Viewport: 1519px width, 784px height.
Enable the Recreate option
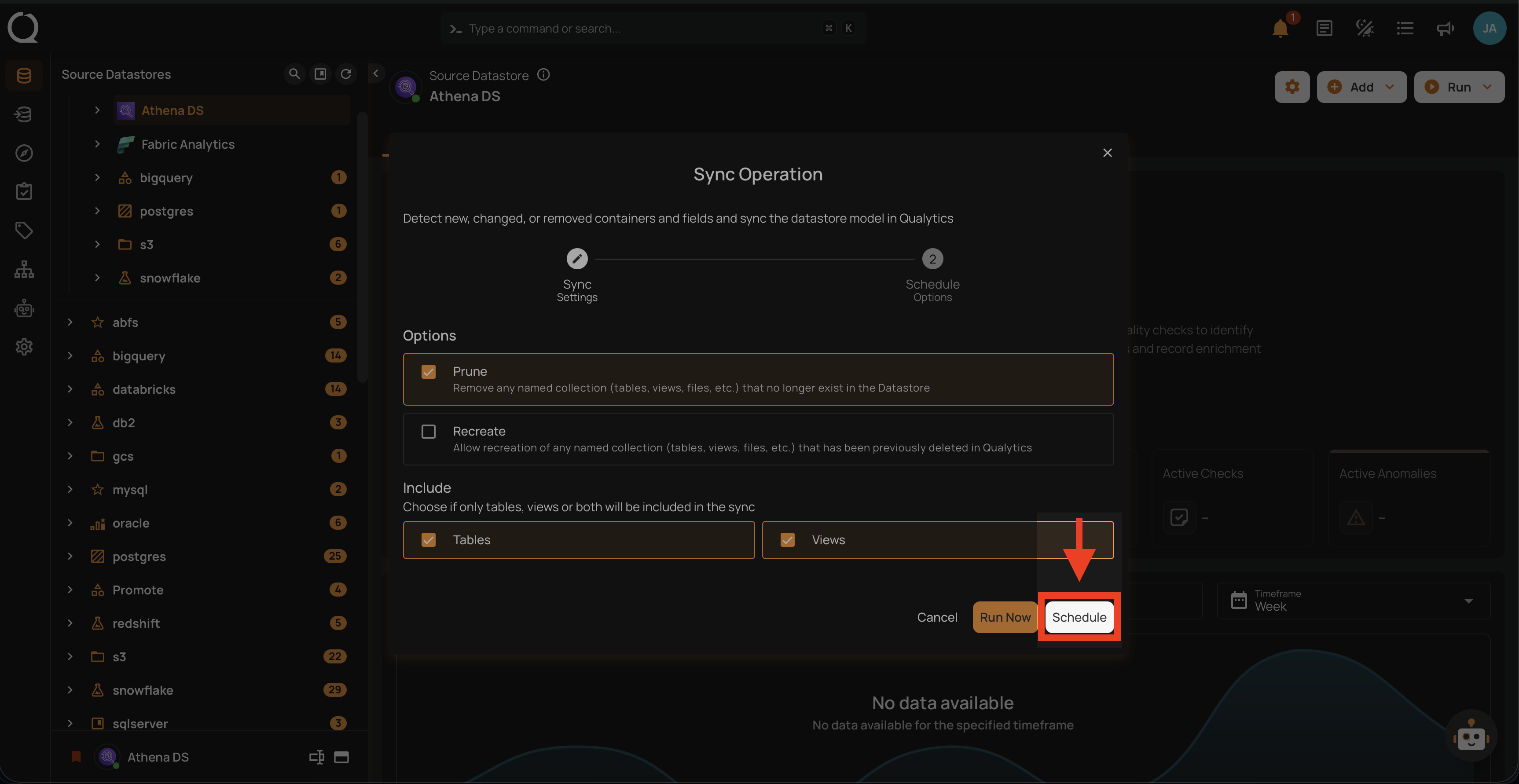[429, 431]
